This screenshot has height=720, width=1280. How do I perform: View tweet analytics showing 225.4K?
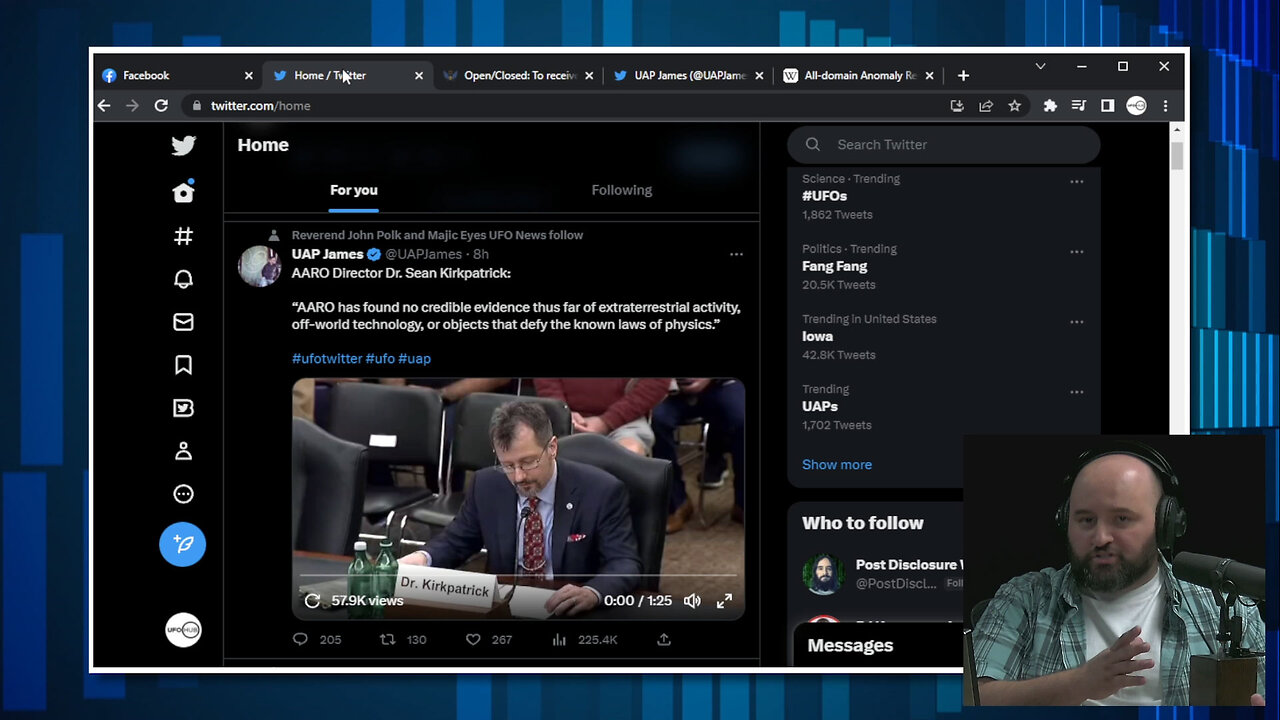click(x=586, y=639)
